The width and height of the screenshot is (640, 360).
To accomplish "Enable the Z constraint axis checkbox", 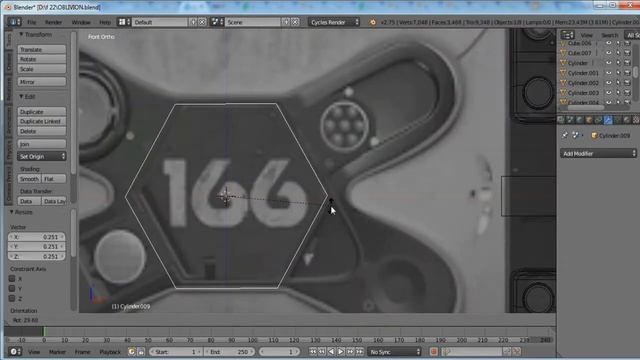I will pyautogui.click(x=12, y=298).
